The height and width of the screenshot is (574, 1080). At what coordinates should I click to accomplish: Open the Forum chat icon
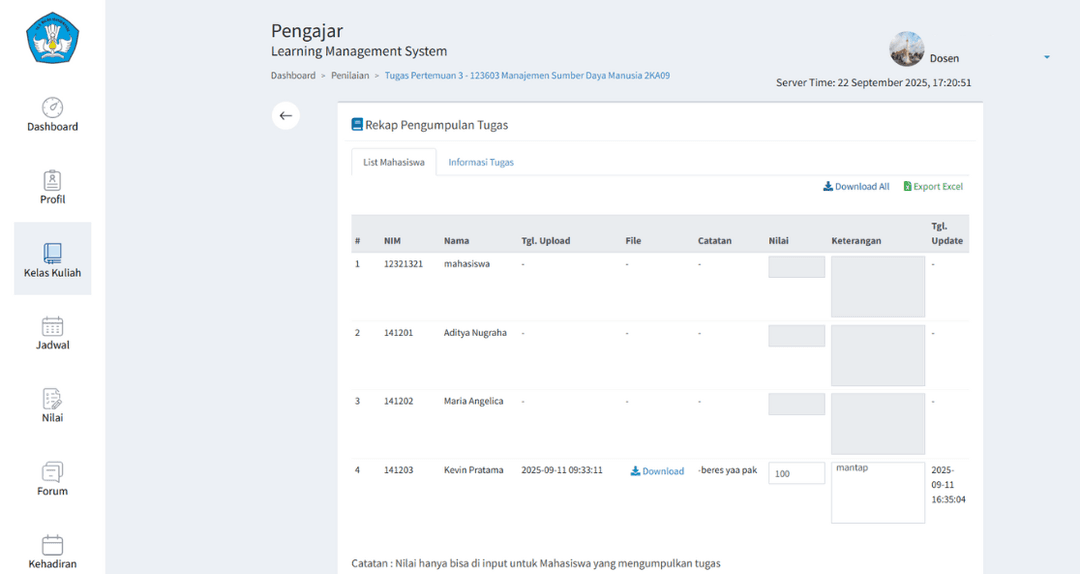[x=52, y=472]
